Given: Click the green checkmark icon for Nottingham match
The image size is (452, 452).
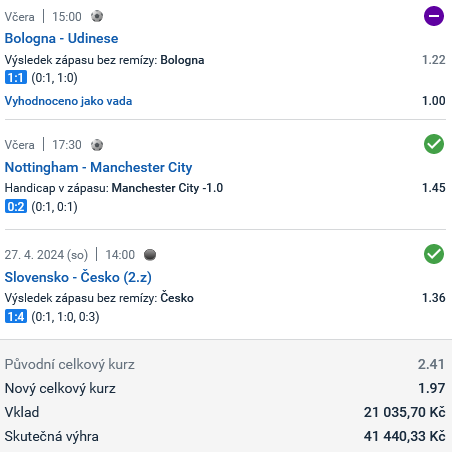Looking at the screenshot, I should tap(434, 144).
